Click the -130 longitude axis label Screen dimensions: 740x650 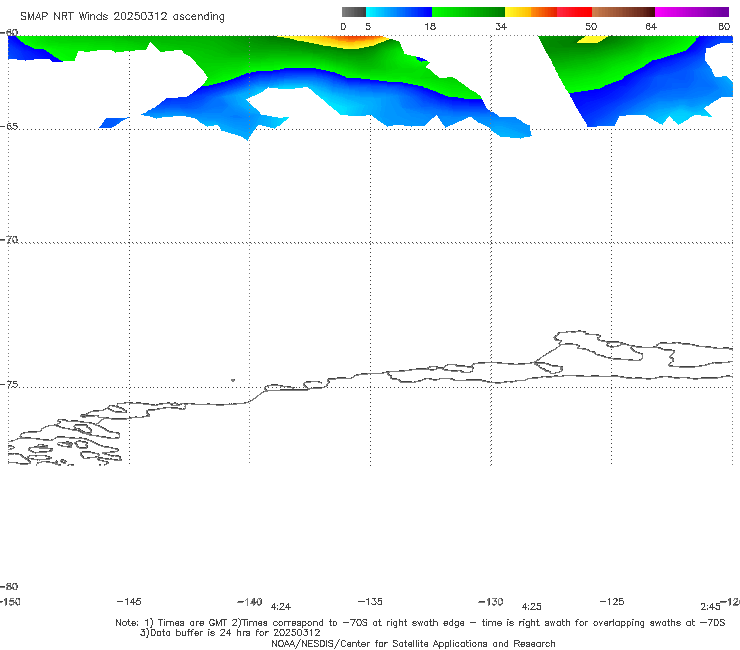[x=491, y=602]
